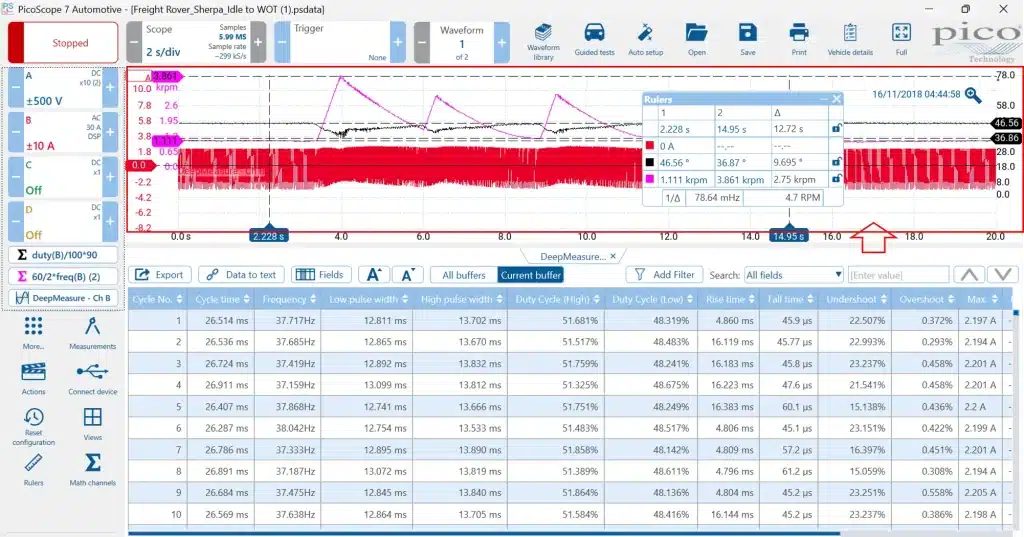This screenshot has width=1024, height=537.
Task: Open Vehicle details
Action: [x=850, y=41]
